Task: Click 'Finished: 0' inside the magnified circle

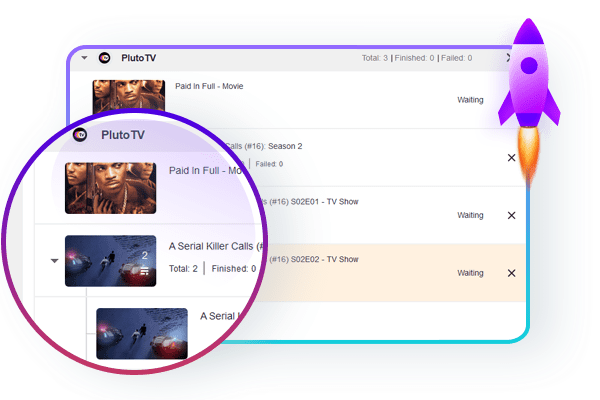Action: coord(234,269)
